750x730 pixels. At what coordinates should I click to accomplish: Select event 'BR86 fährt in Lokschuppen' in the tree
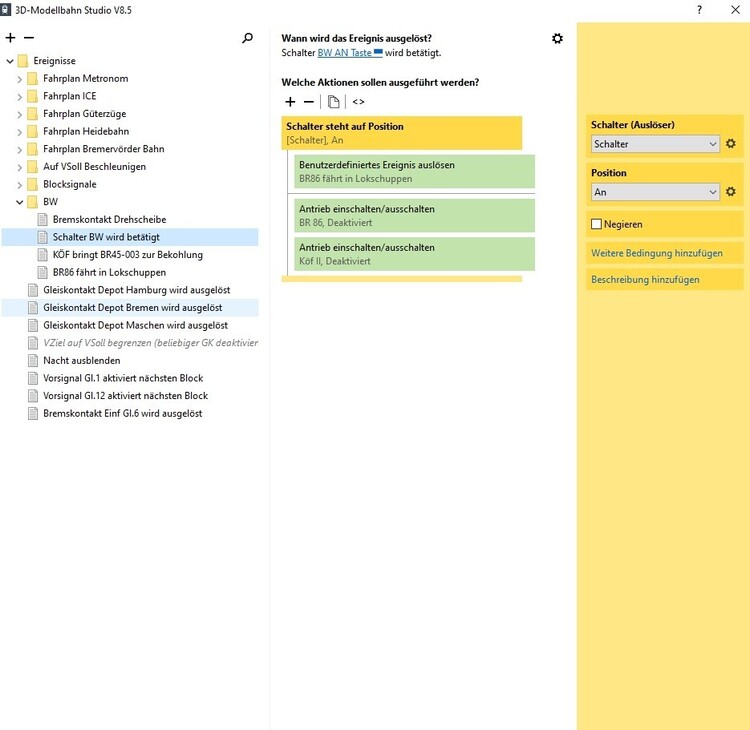coord(110,273)
